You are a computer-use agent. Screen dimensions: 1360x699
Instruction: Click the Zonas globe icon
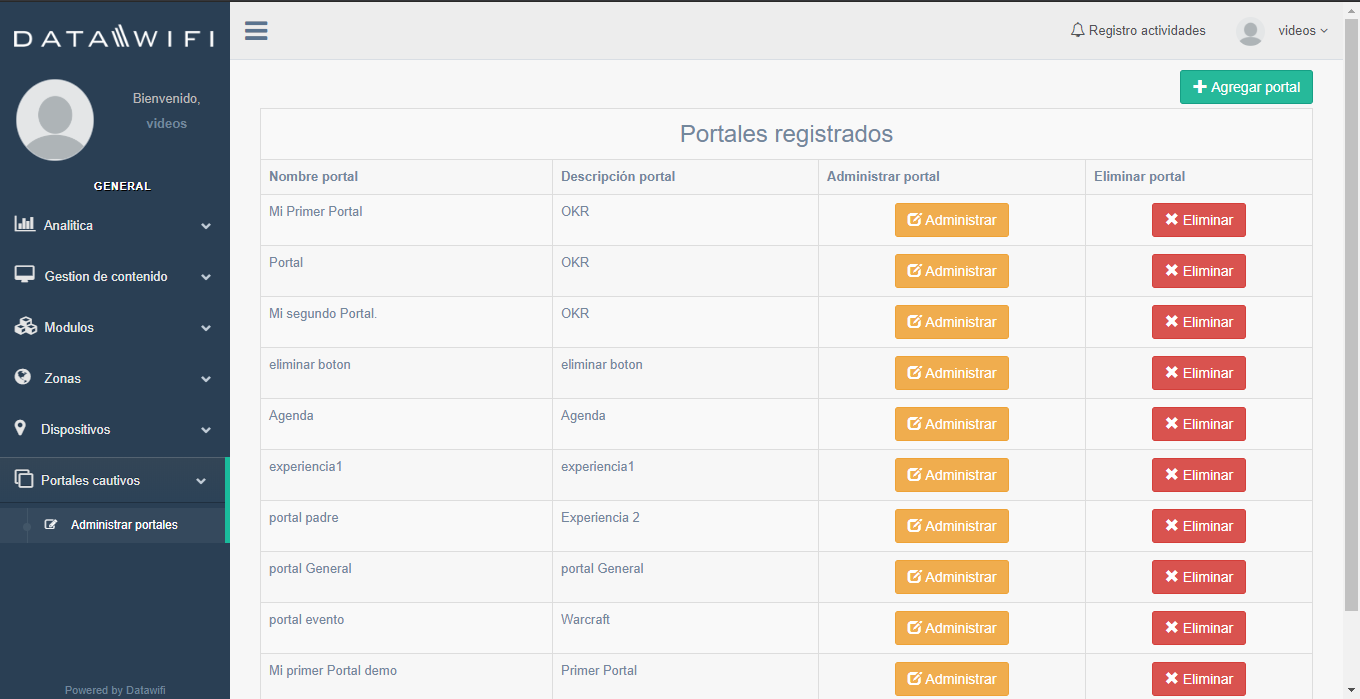click(x=23, y=377)
